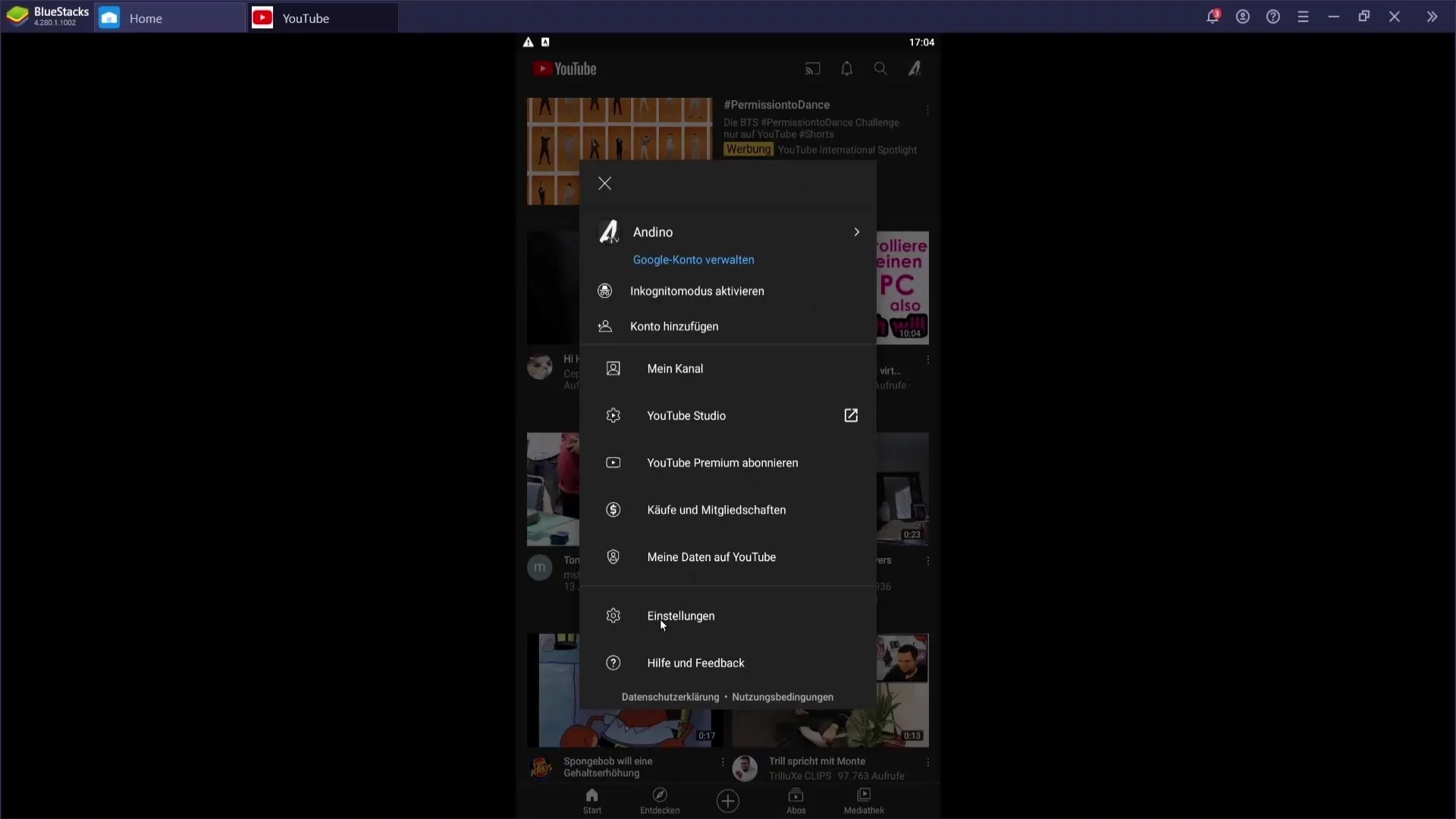Click the Einstellungen gear icon
Screen dimensions: 1456x819
(613, 616)
